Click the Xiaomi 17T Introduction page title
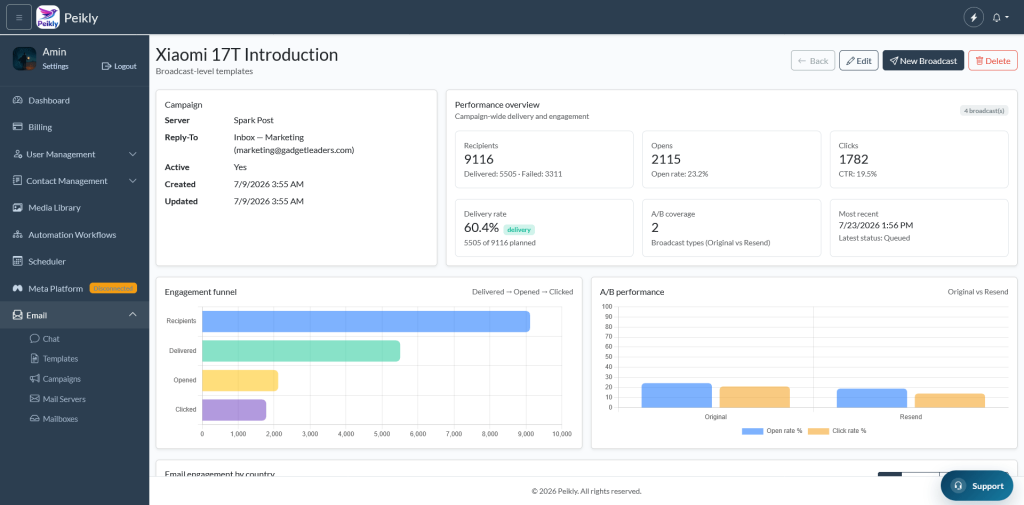Viewport: 1024px width, 505px height. 247,54
